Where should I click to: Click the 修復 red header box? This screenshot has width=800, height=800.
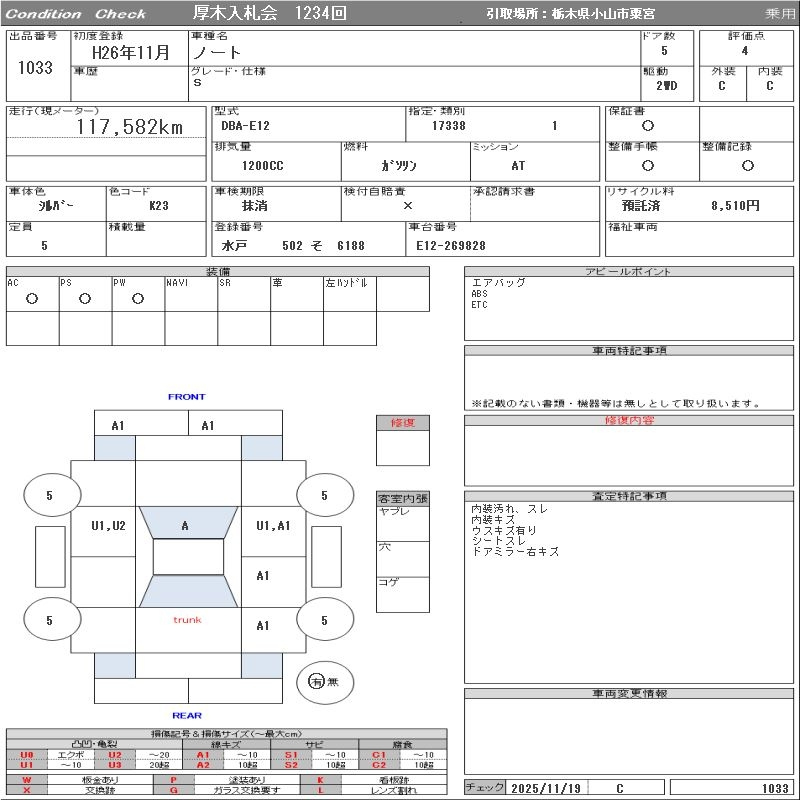point(402,423)
